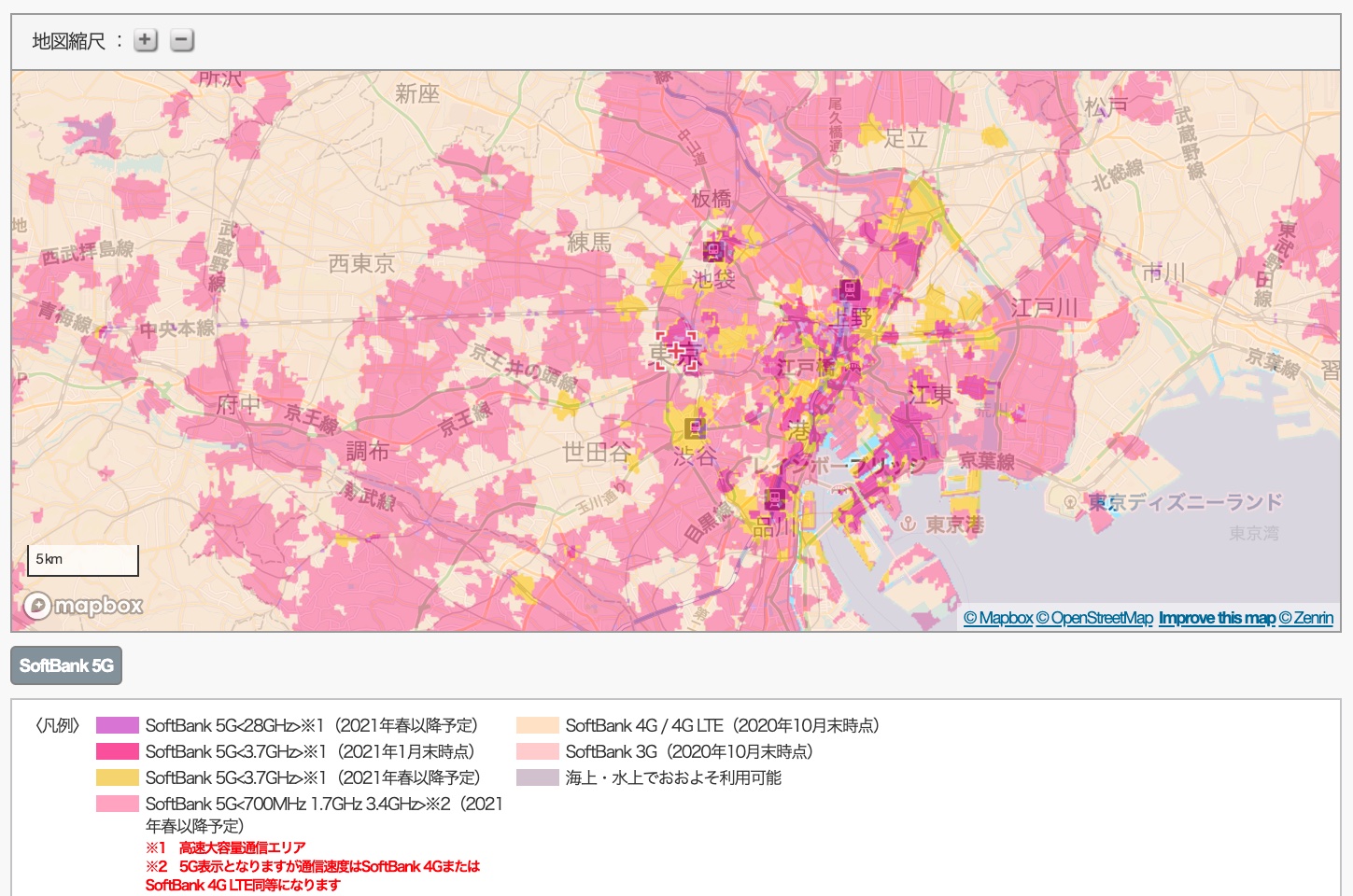The height and width of the screenshot is (896, 1353).
Task: Click the pink 5G 700MHz legend swatch
Action: click(118, 804)
